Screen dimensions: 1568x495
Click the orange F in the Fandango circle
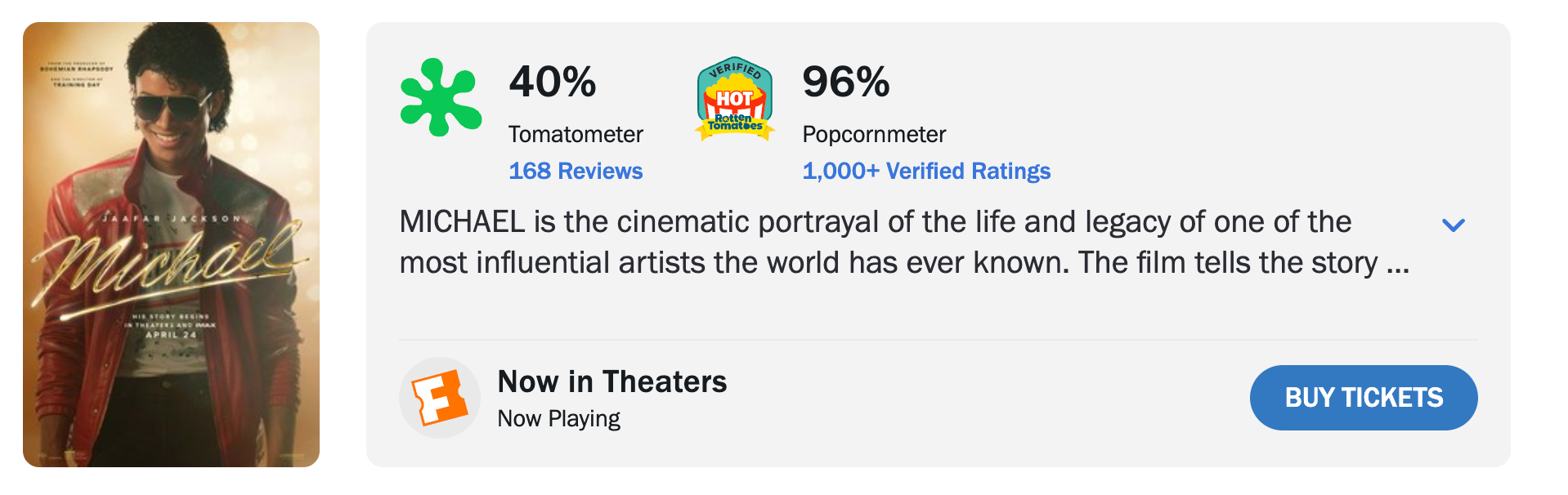[439, 398]
